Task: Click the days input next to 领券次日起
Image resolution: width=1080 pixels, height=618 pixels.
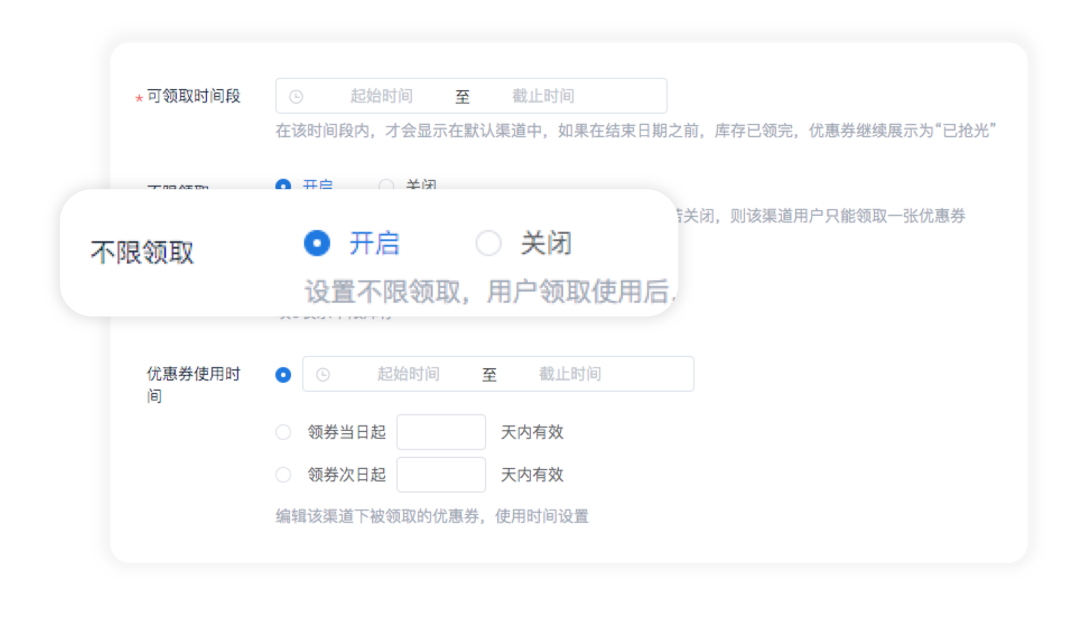Action: click(441, 474)
